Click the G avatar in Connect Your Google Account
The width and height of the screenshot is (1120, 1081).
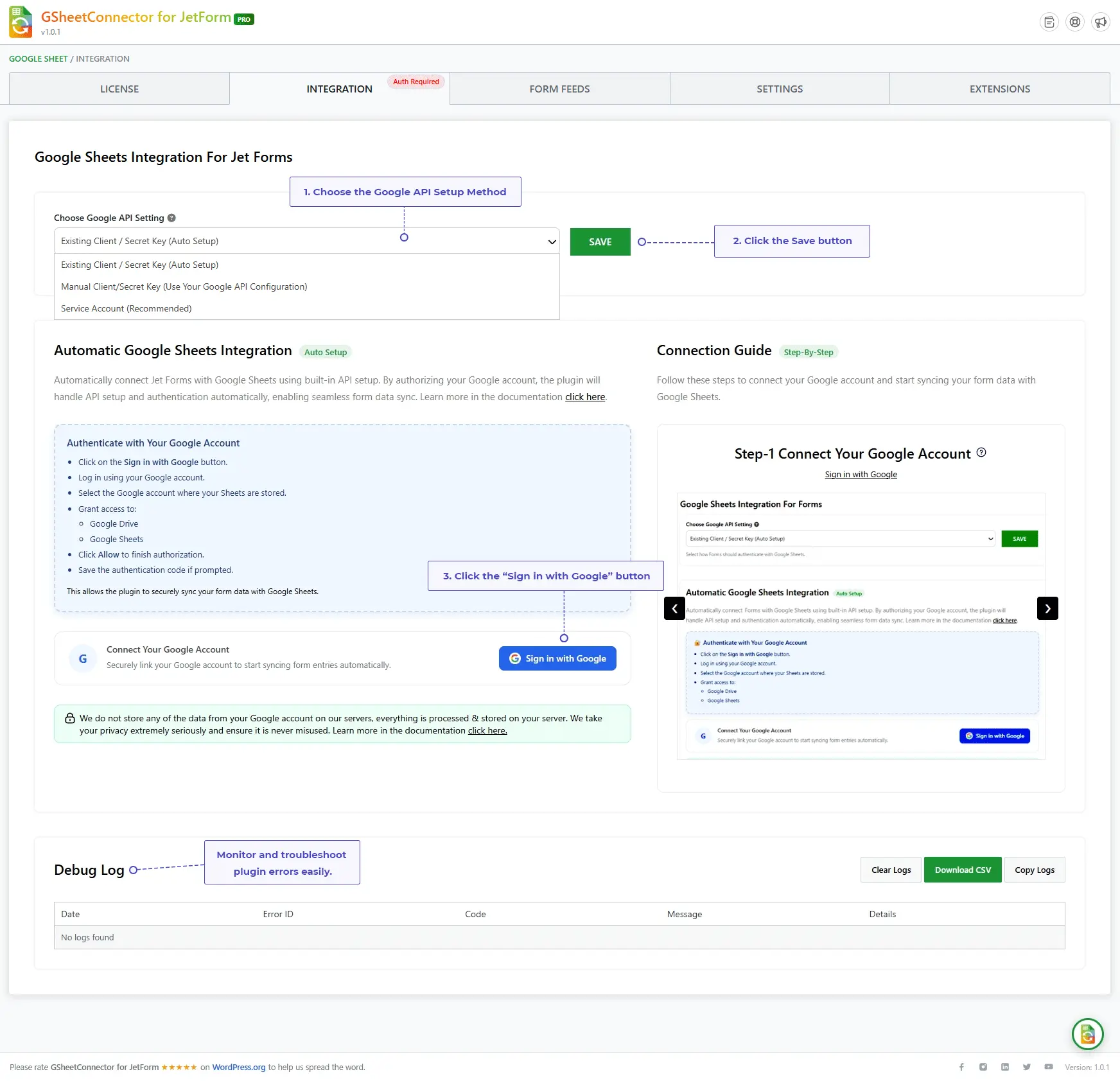click(x=83, y=658)
